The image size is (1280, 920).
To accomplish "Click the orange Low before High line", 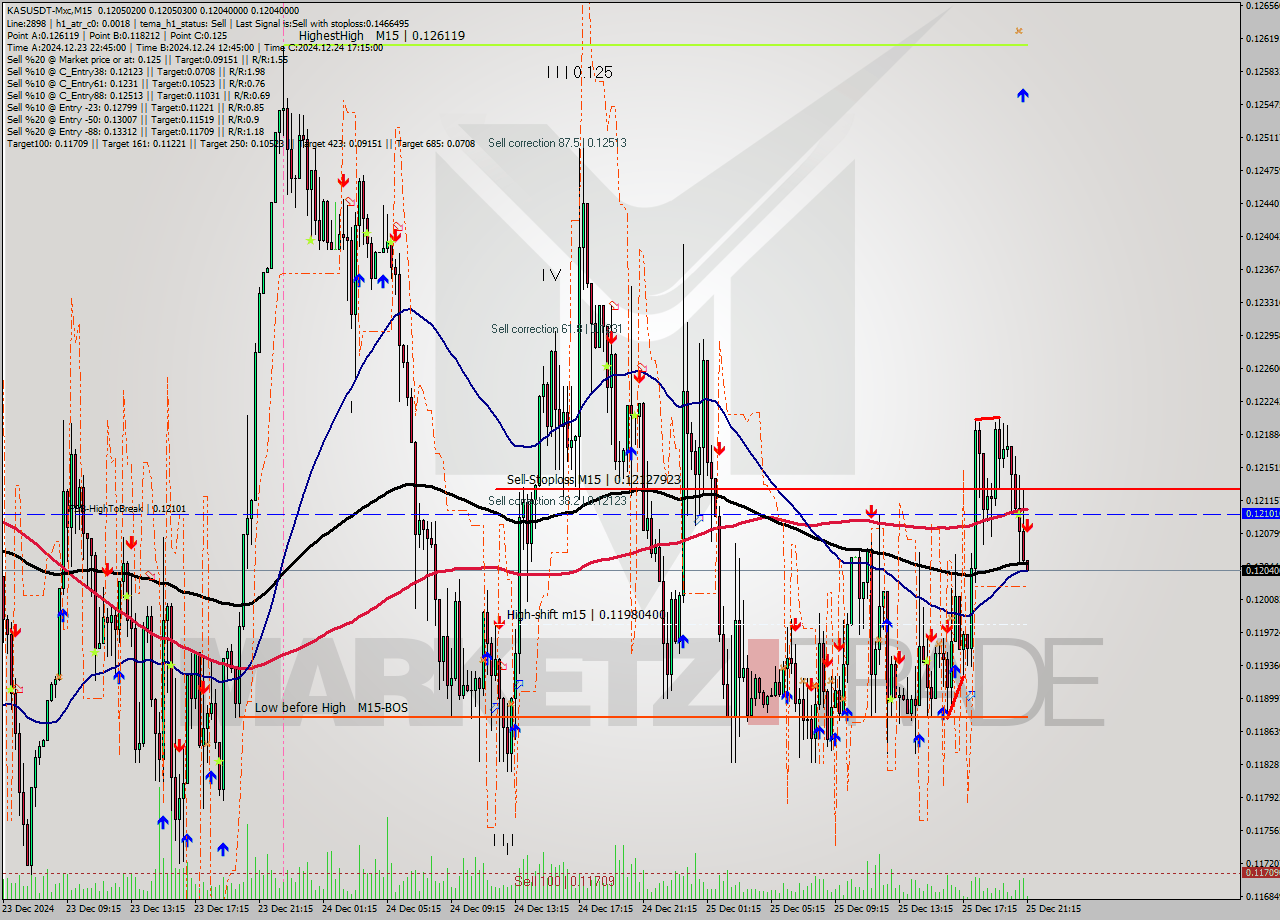I will 632,717.
